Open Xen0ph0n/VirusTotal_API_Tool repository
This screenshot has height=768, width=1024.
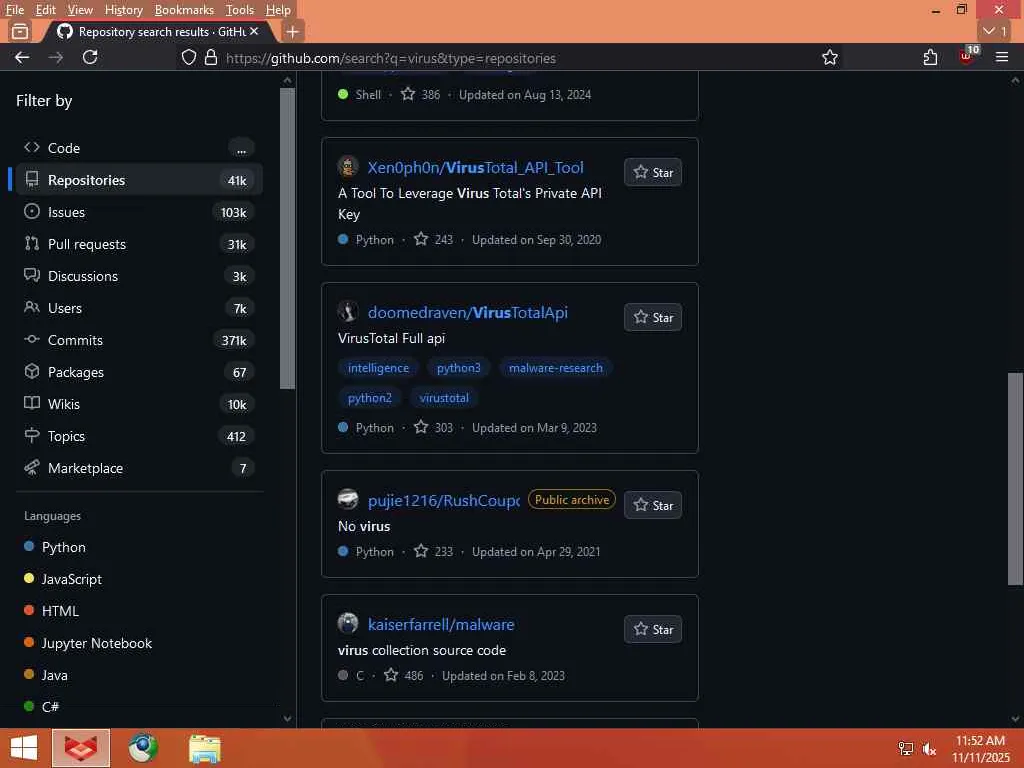pos(475,168)
